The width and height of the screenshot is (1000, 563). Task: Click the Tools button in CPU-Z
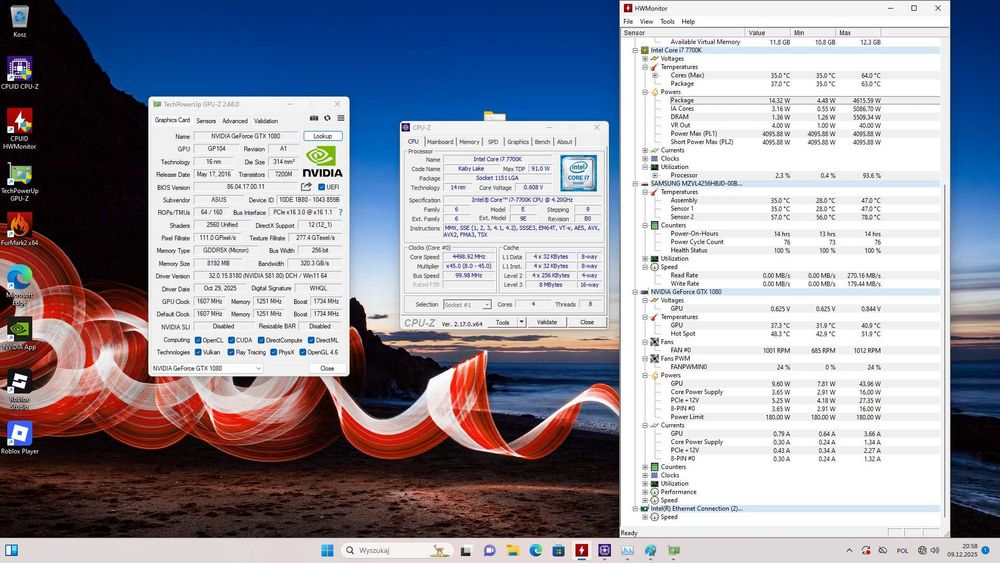click(503, 322)
